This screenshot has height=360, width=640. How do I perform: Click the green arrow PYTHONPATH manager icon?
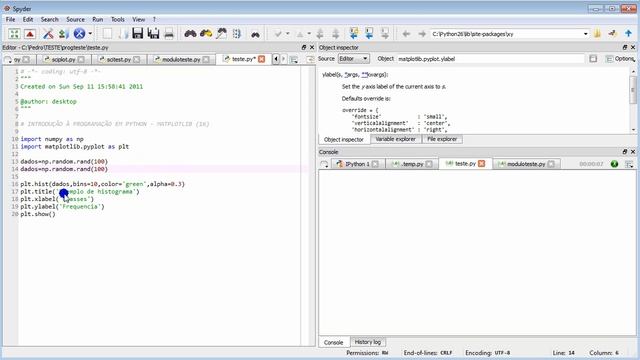coord(63,34)
